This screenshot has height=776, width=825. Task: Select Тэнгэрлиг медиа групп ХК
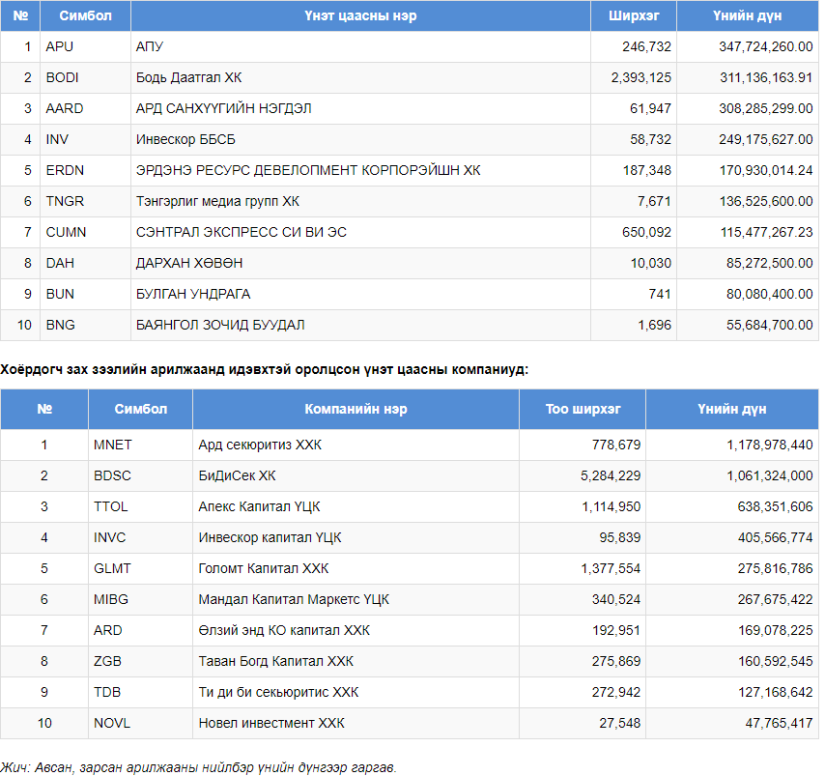(218, 201)
